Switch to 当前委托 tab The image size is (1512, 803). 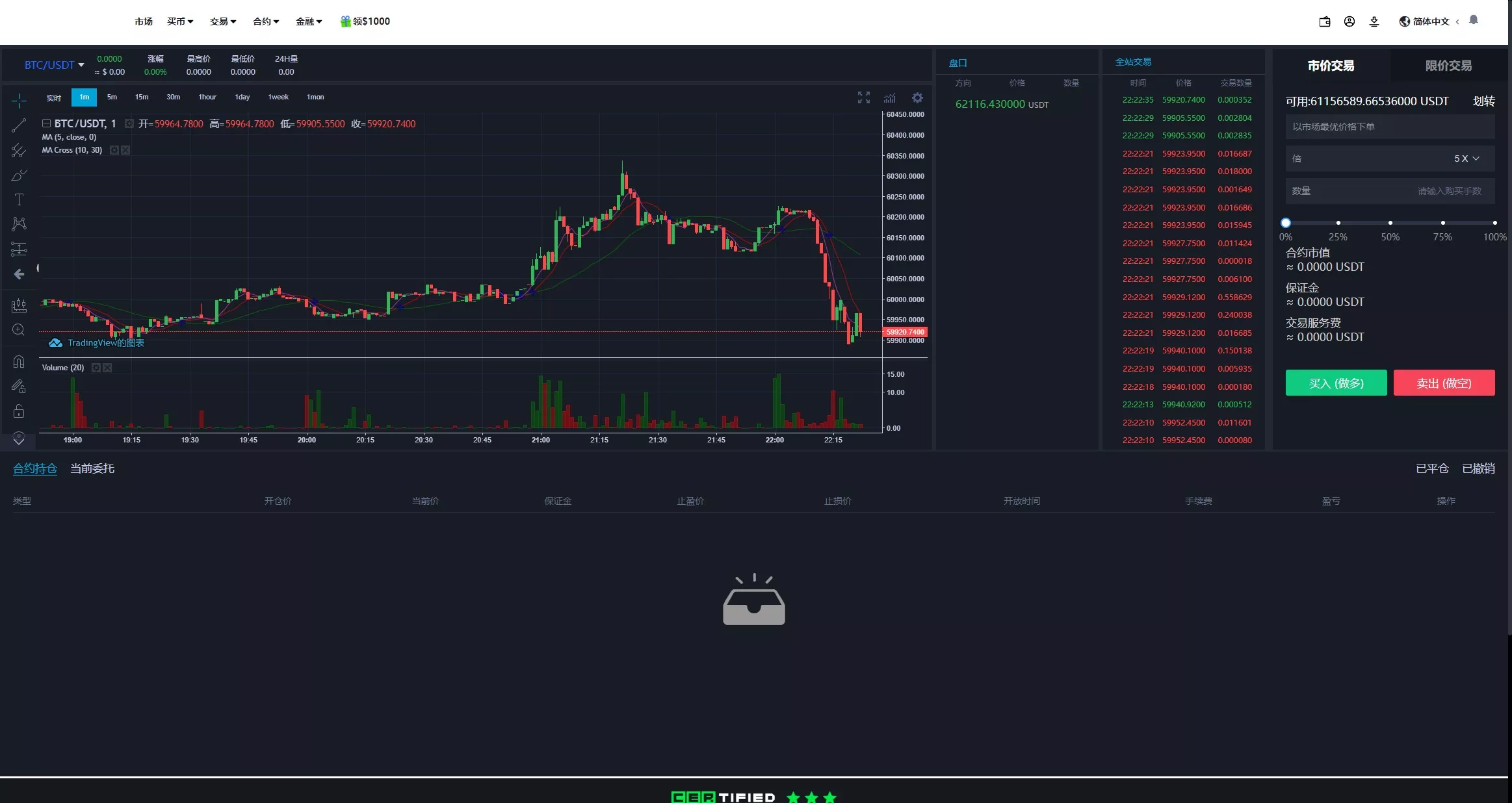coord(92,468)
